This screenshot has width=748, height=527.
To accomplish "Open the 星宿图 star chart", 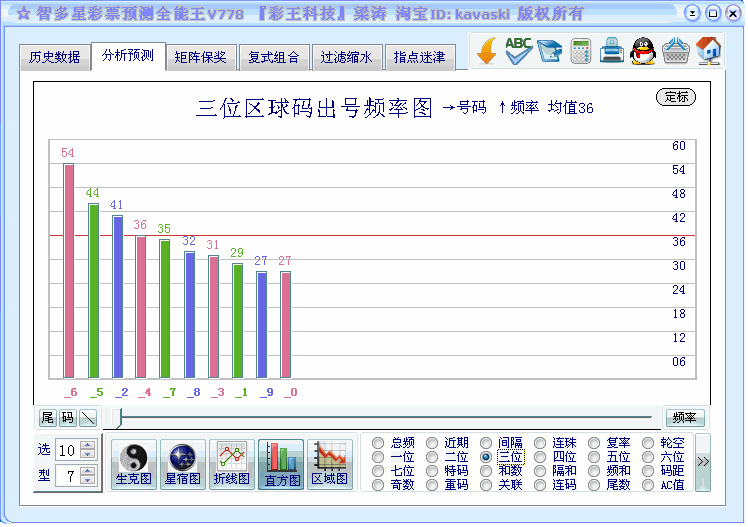I will tap(183, 465).
